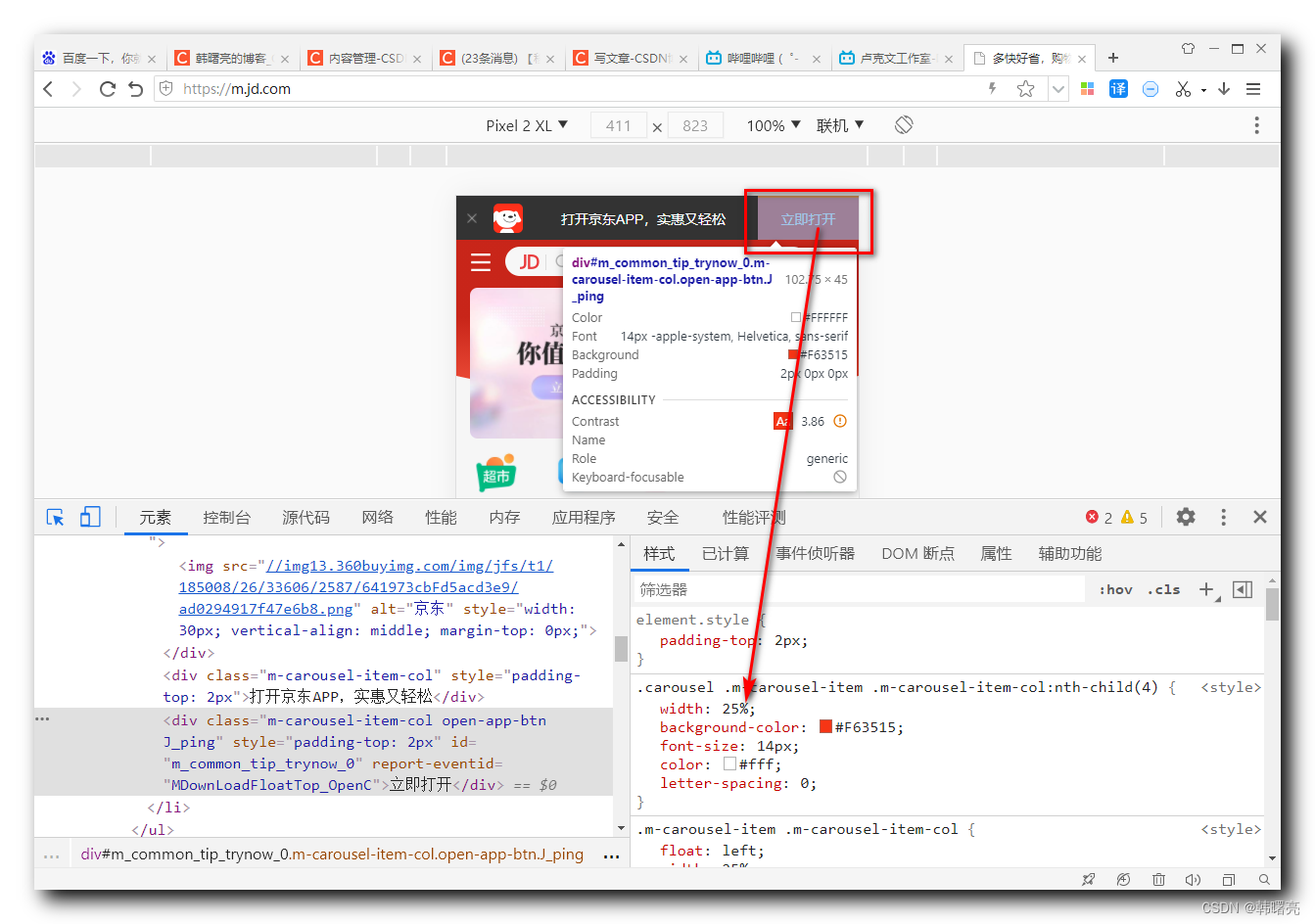Rotate the device with the rotate icon

(x=904, y=124)
